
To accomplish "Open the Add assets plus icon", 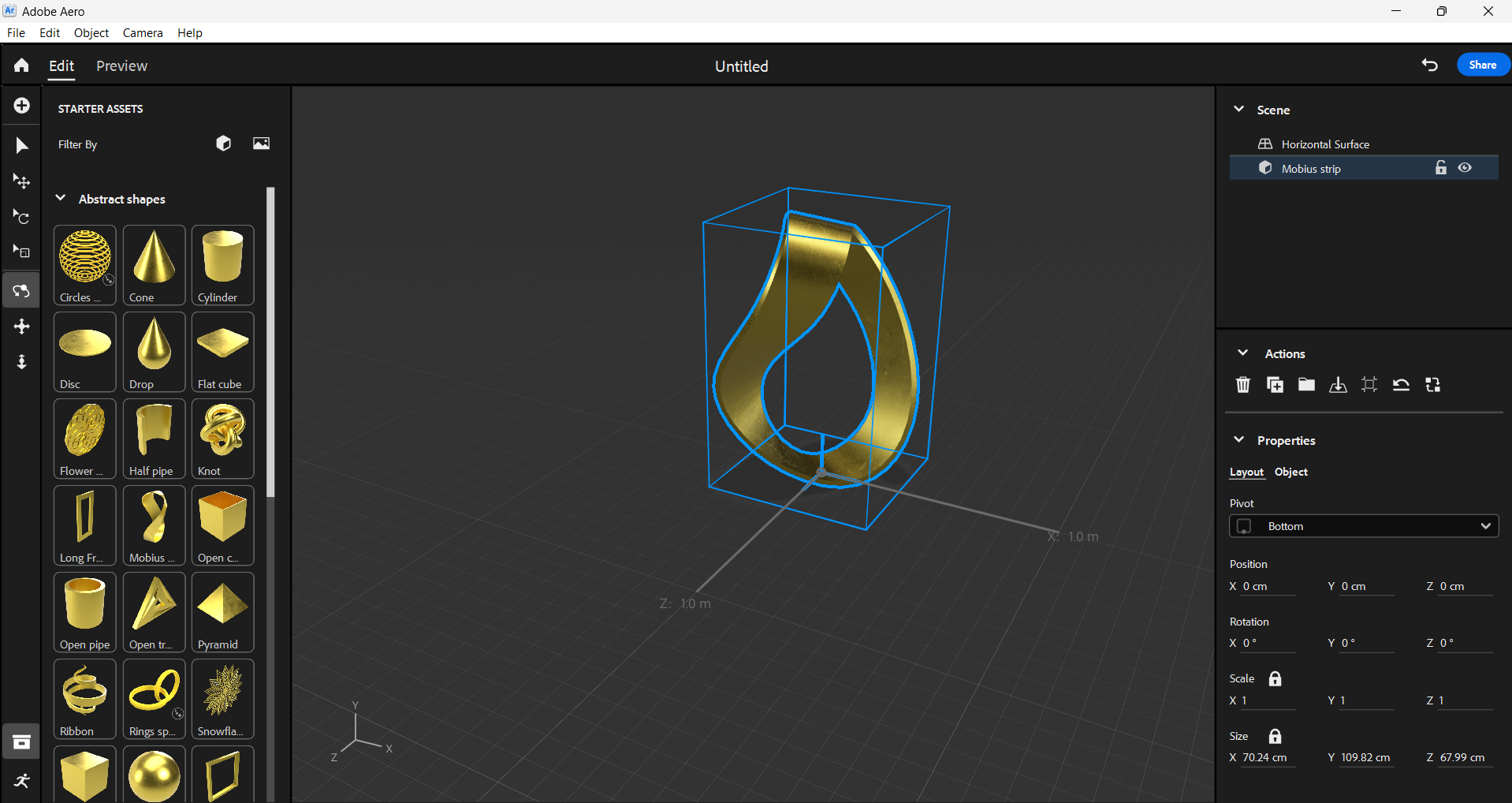I will click(21, 105).
